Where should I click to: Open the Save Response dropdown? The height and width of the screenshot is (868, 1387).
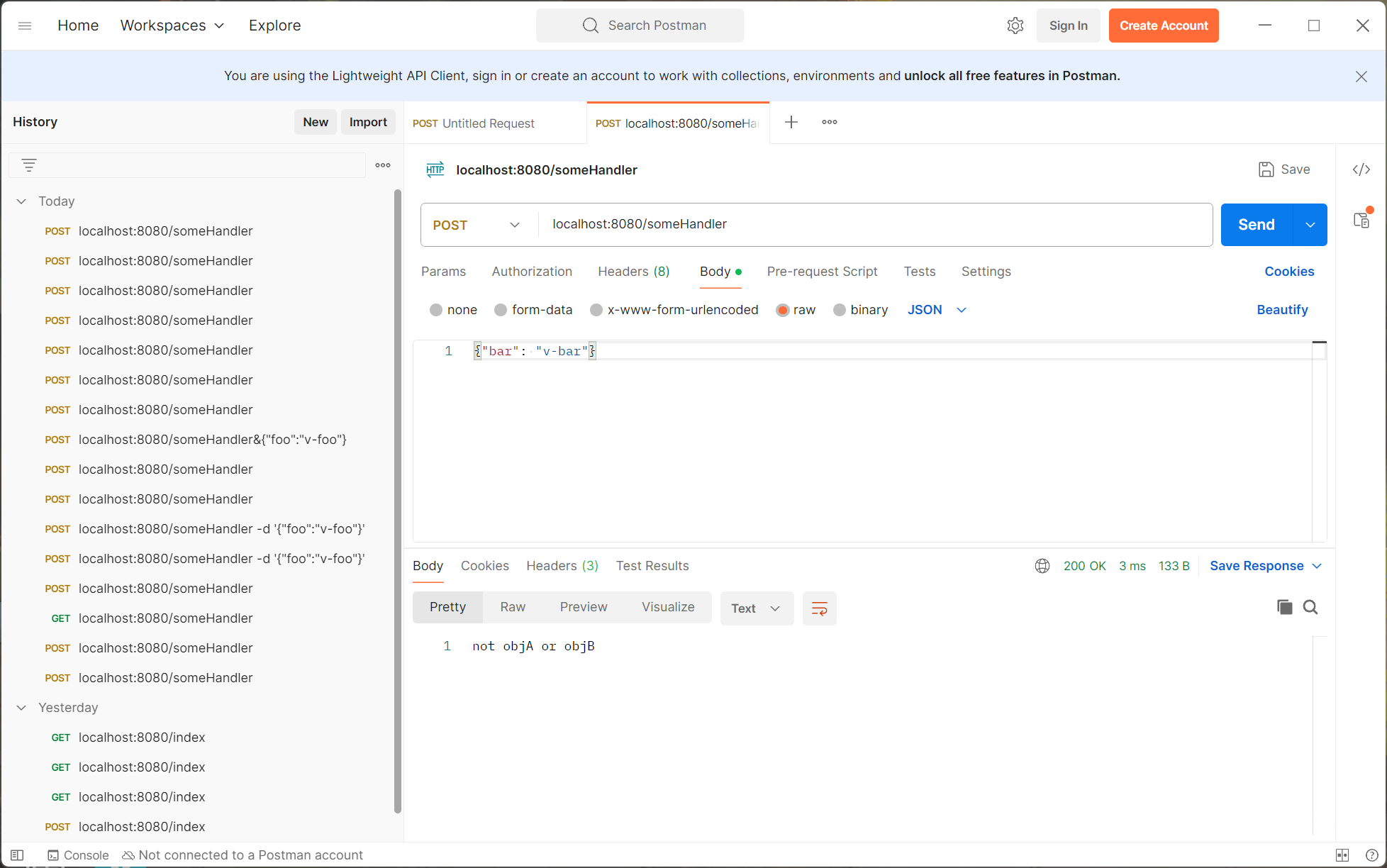tap(1266, 566)
